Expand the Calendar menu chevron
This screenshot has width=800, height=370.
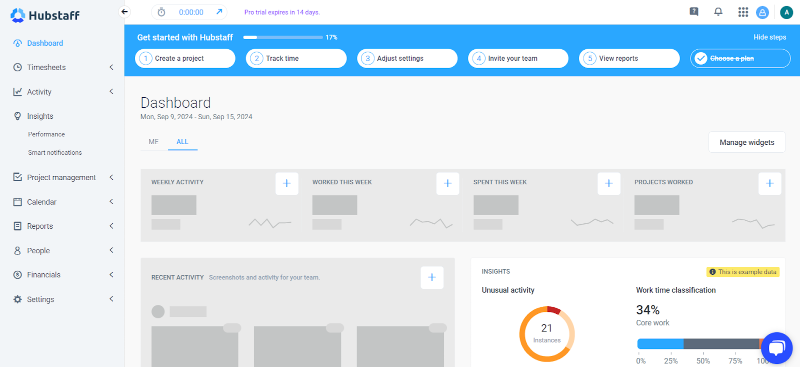[x=111, y=202]
